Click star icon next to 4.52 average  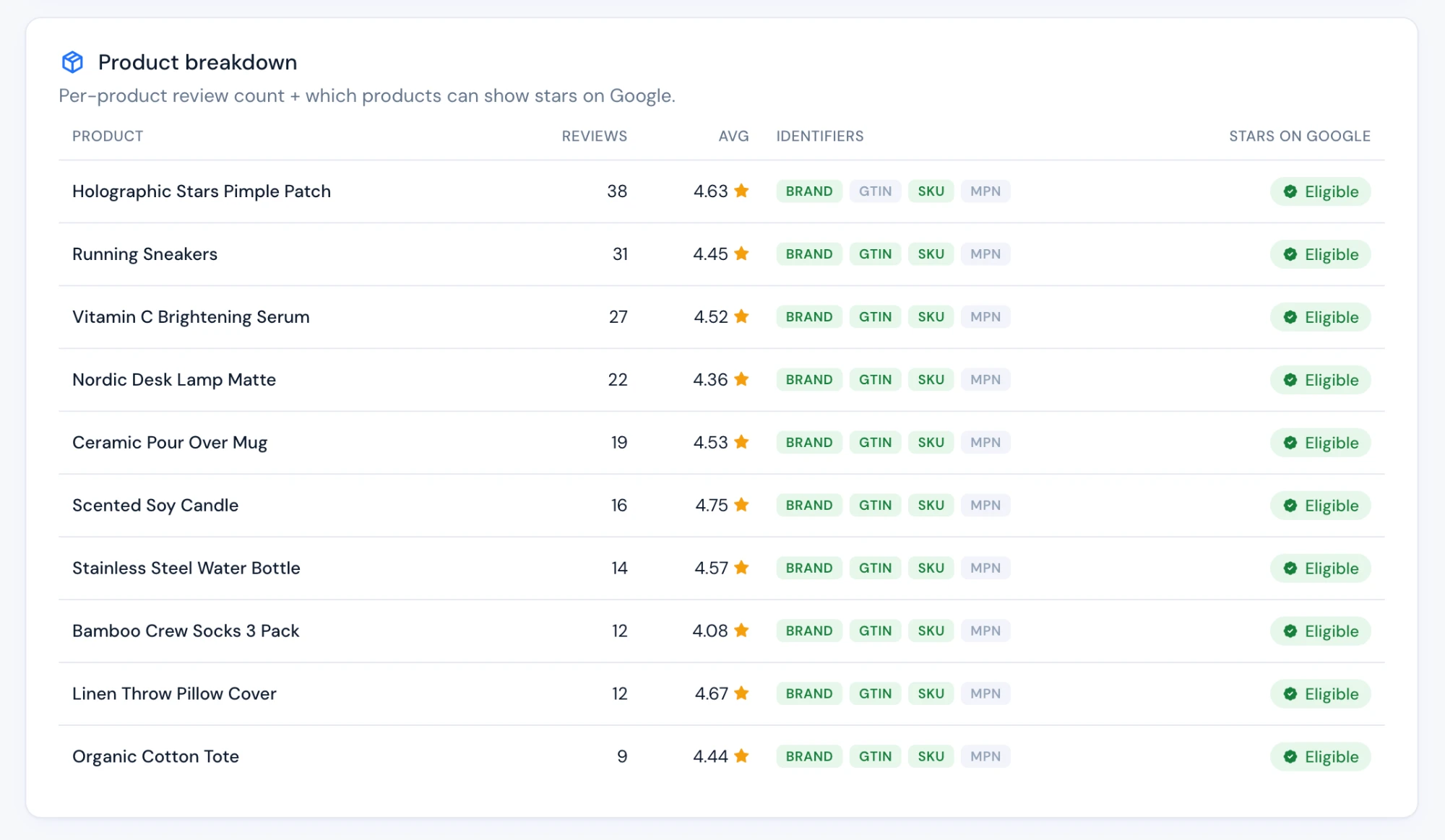coord(741,316)
